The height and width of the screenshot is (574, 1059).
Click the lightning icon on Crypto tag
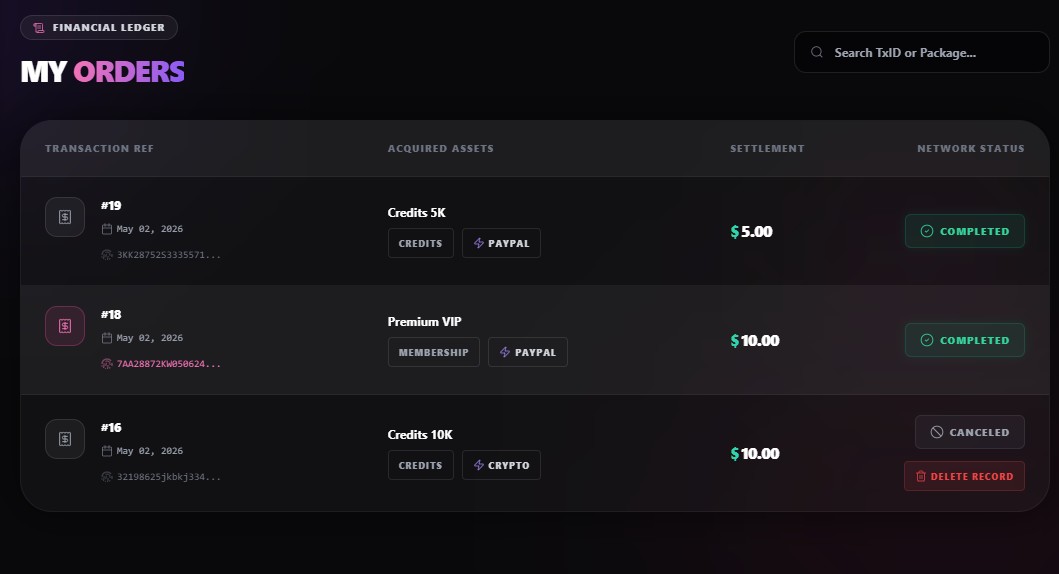tap(479, 465)
